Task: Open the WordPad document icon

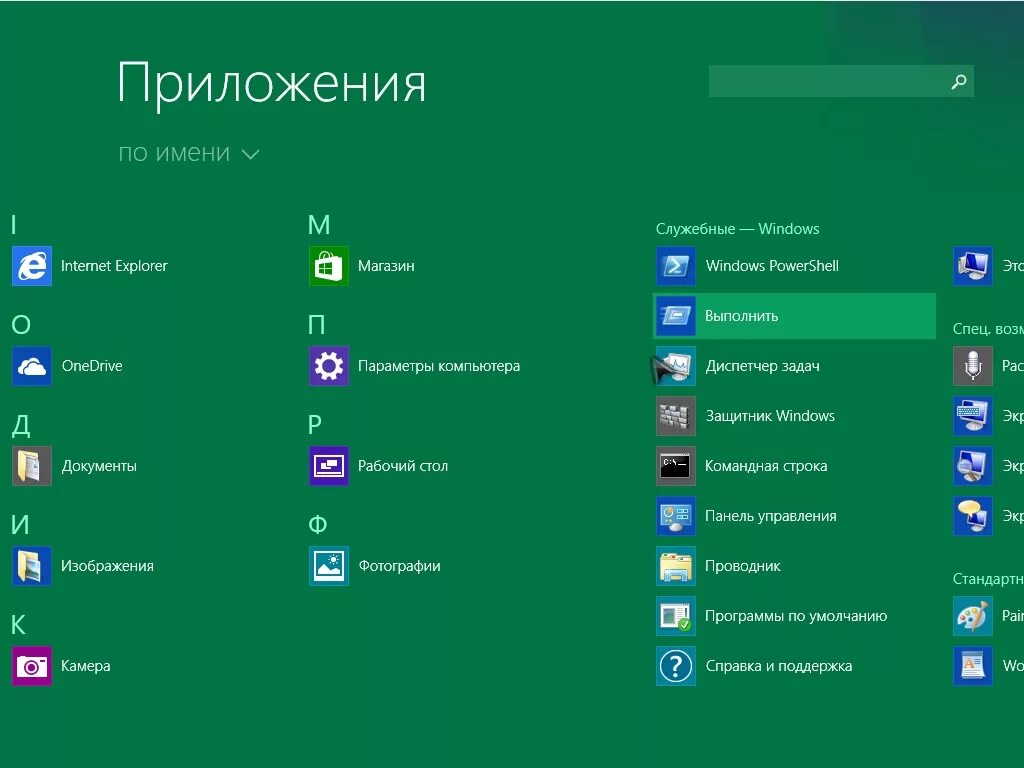Action: (x=972, y=665)
